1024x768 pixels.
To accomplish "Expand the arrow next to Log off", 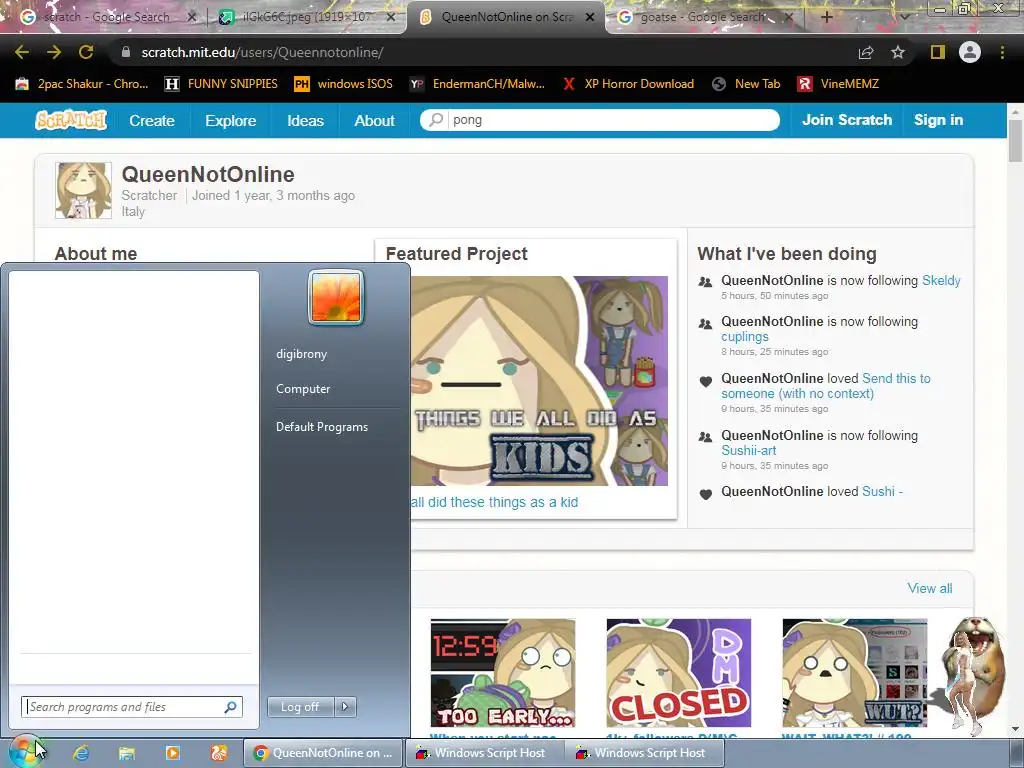I will click(345, 707).
